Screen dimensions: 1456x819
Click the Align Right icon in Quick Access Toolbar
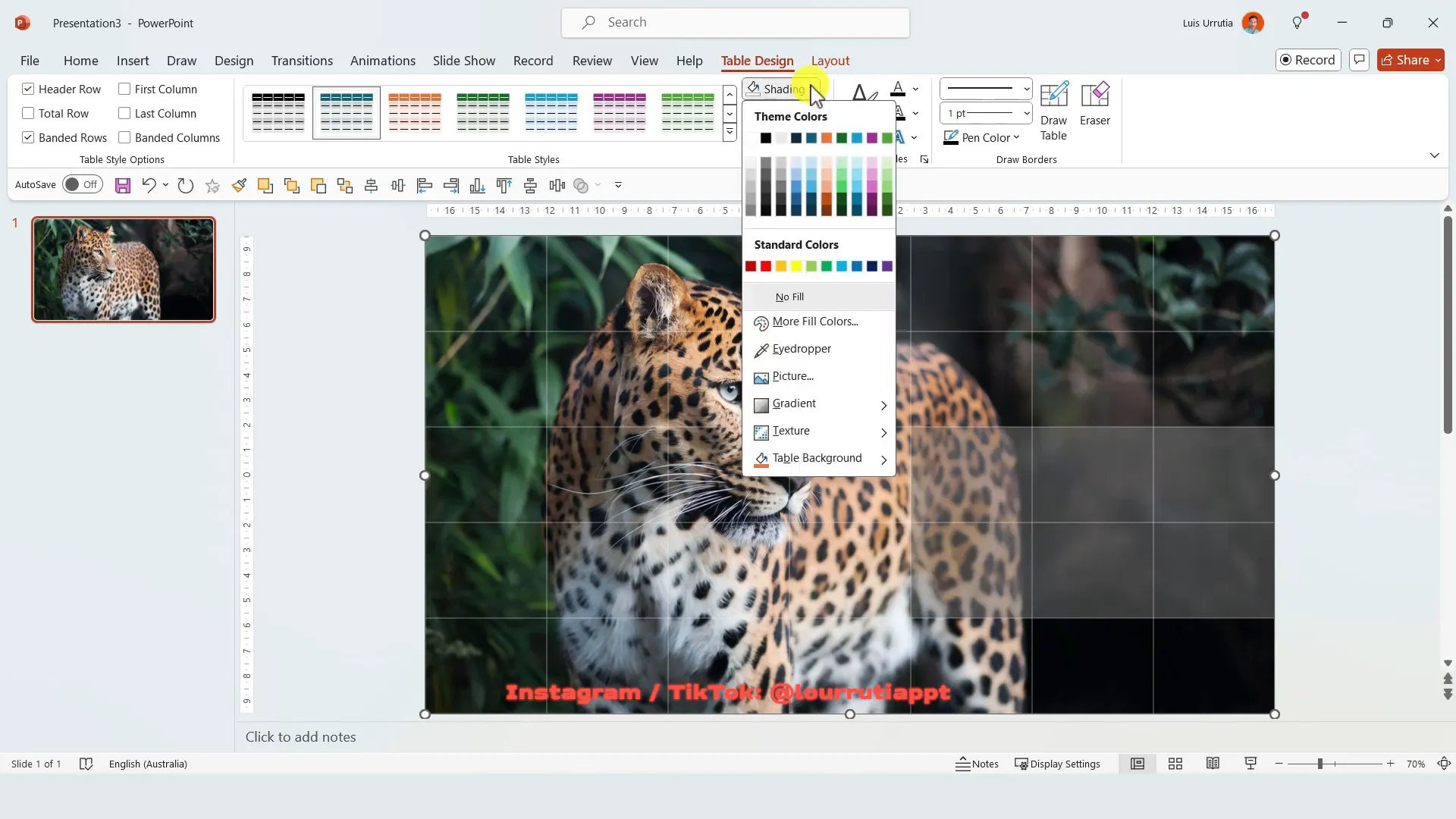tap(451, 185)
